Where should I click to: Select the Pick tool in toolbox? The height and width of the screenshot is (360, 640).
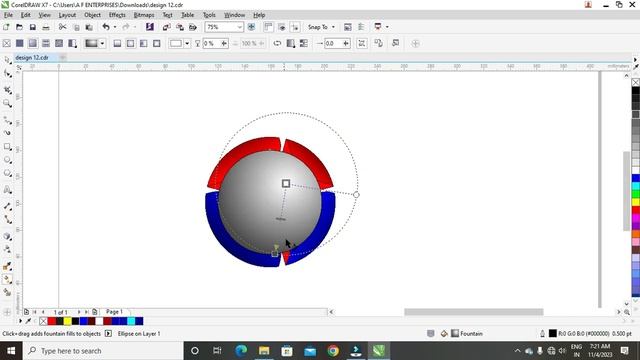click(x=7, y=60)
